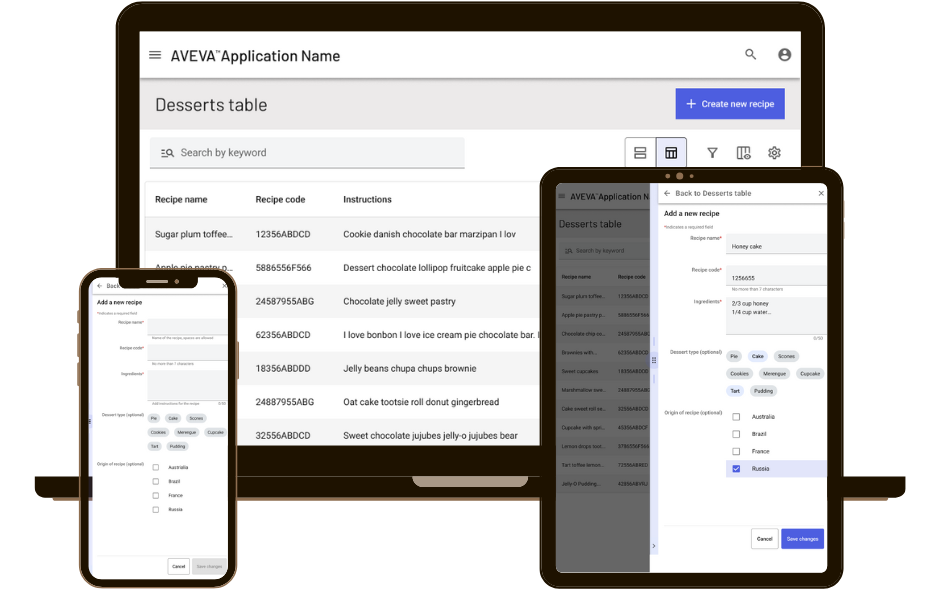The width and height of the screenshot is (940, 591).
Task: Select the Cake chip on phone
Action: pyautogui.click(x=173, y=418)
